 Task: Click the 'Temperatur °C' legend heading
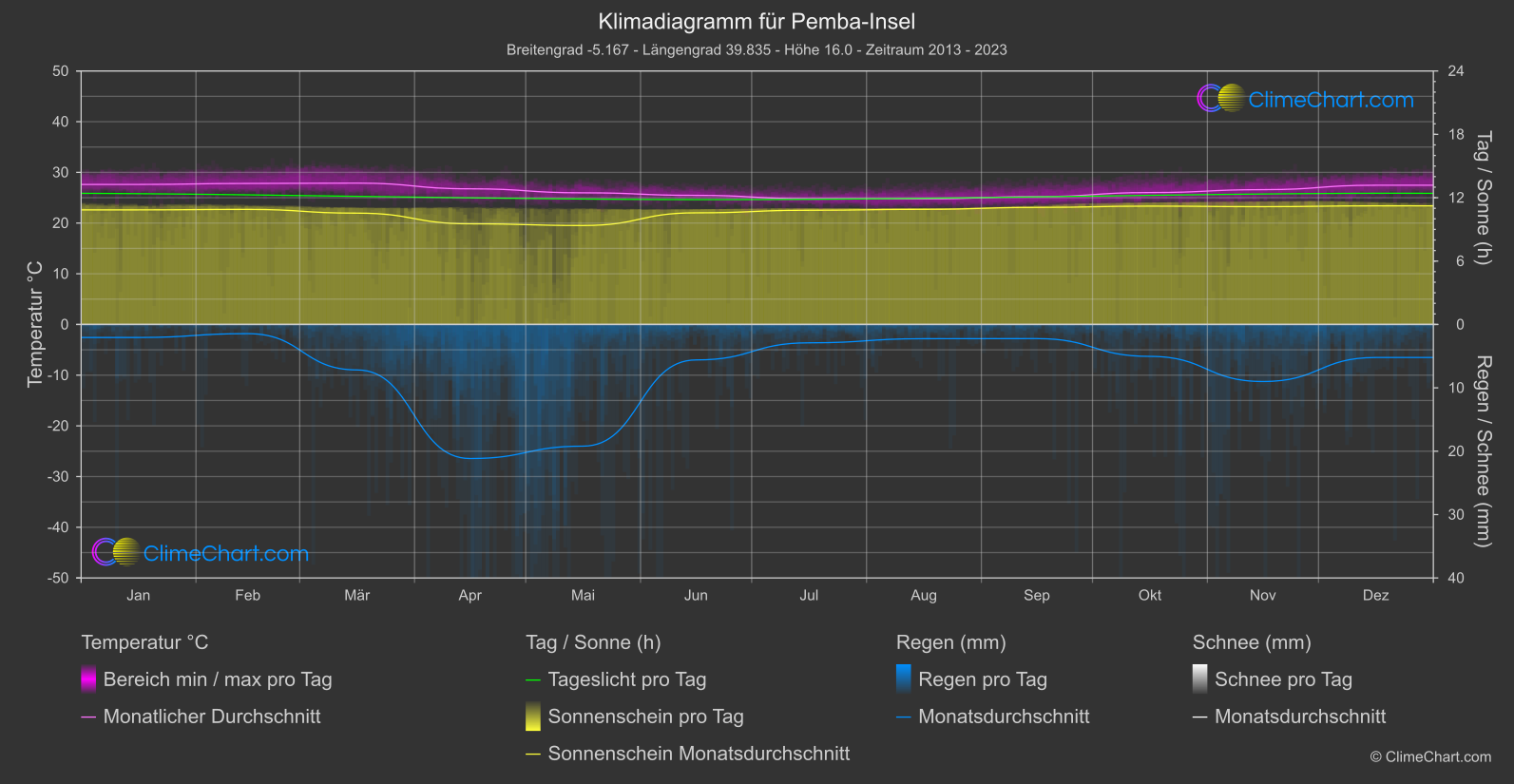click(144, 642)
